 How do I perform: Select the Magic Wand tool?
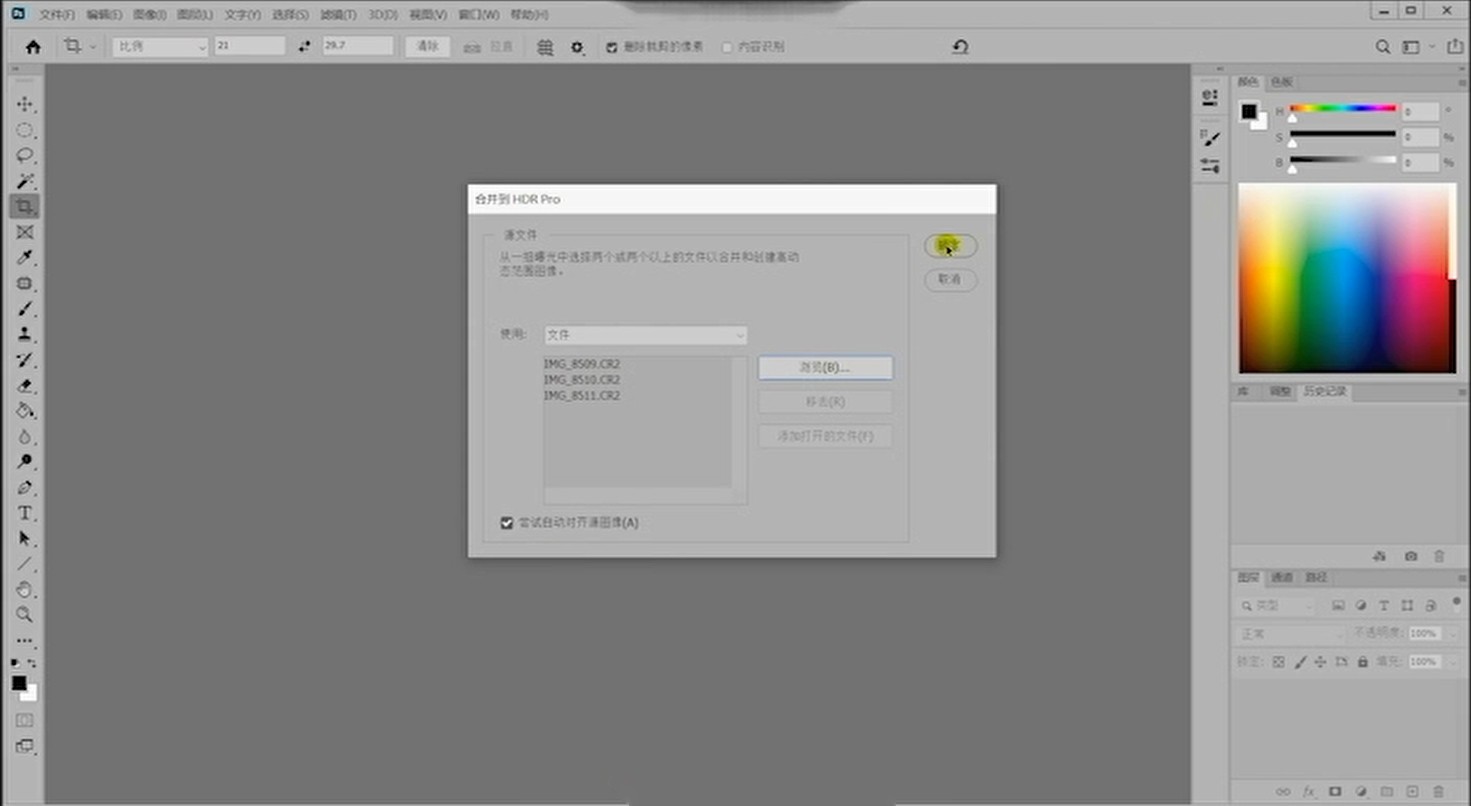click(25, 181)
